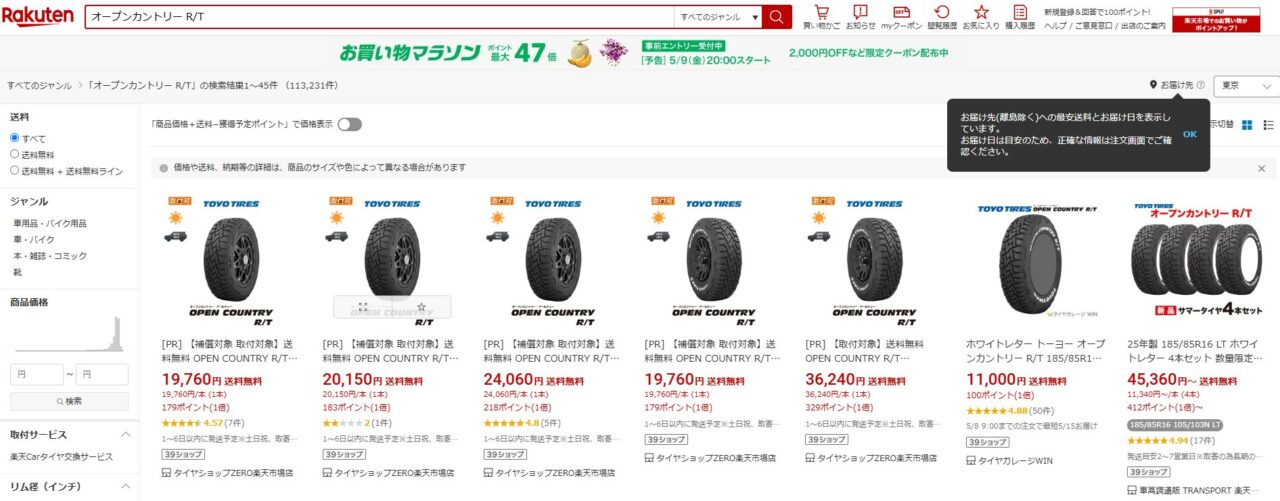This screenshot has width=1280, height=501.
Task: Select 車用品・バイク用品 genre
Action: point(50,223)
